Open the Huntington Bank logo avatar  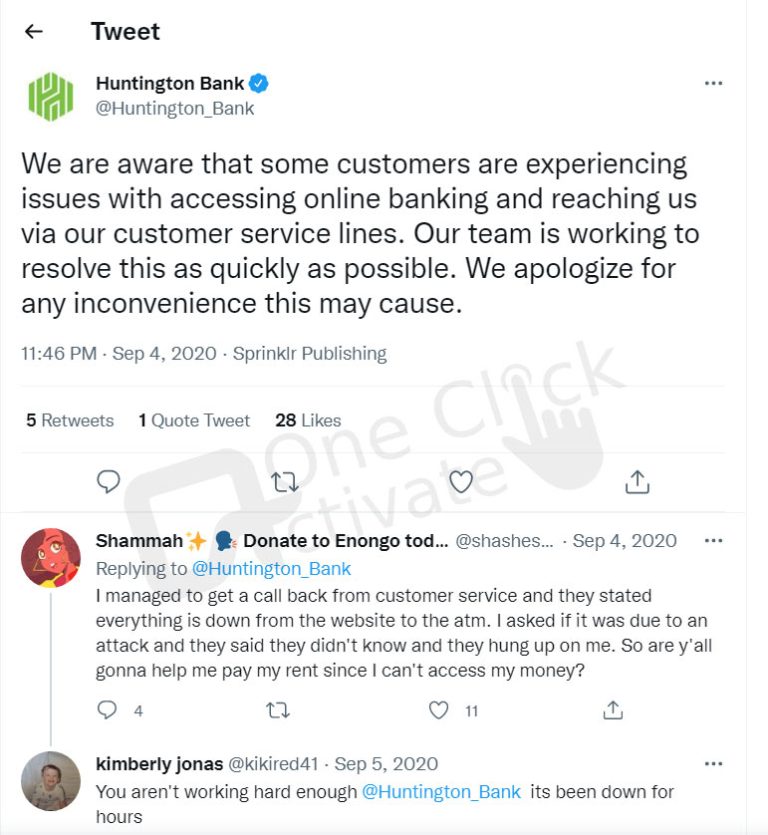point(51,96)
